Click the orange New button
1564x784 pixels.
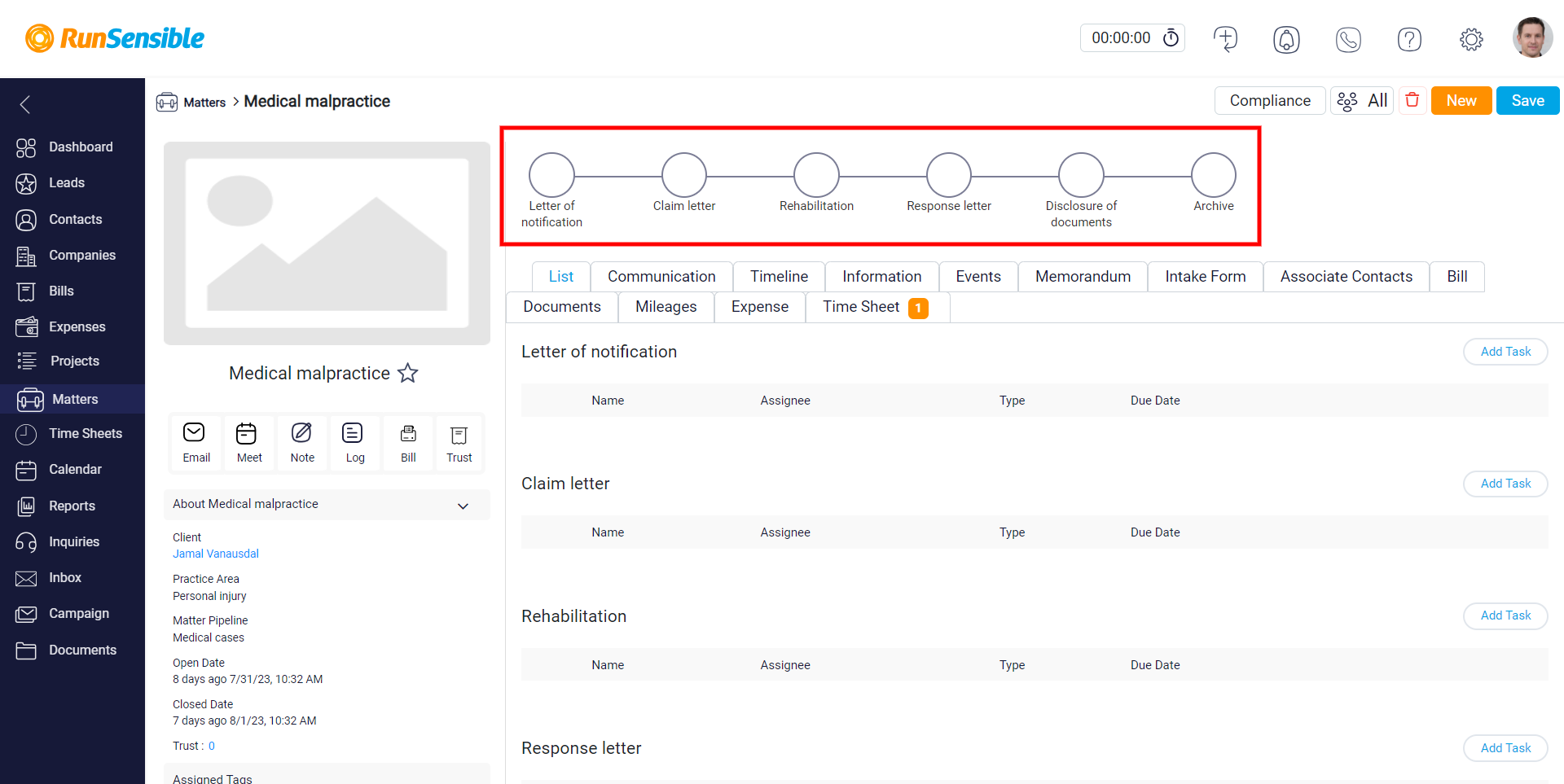pyautogui.click(x=1461, y=100)
